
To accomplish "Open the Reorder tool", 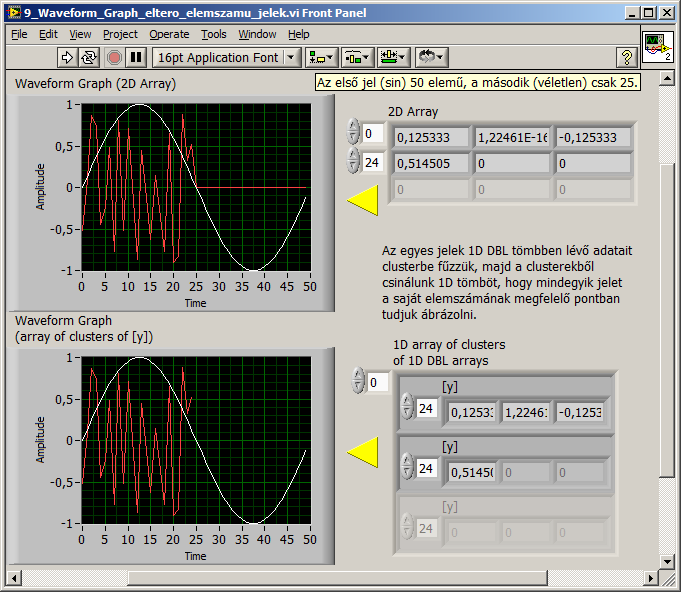I will [431, 57].
